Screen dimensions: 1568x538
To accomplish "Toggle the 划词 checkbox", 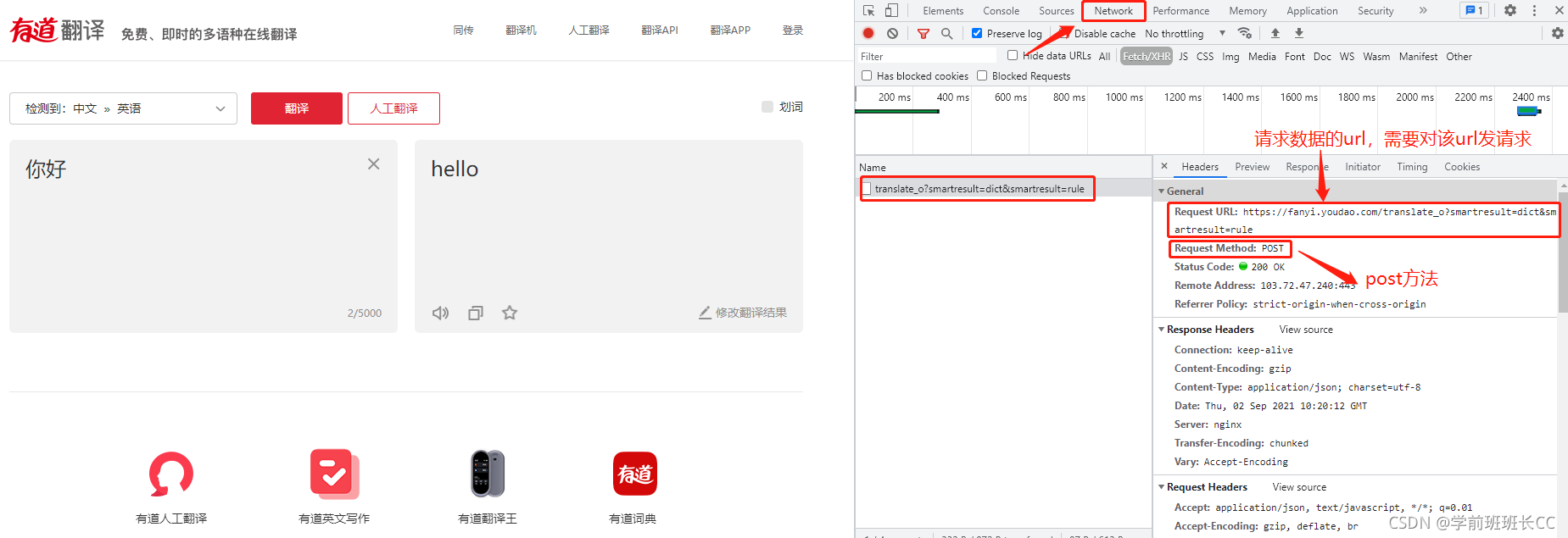I will click(767, 107).
